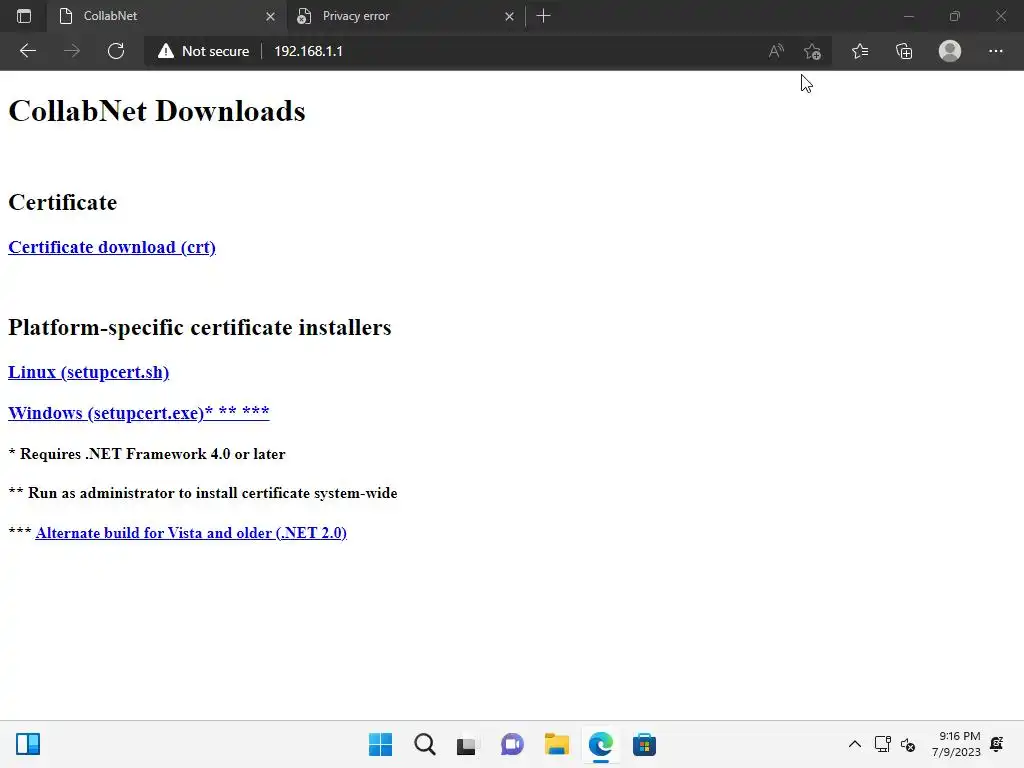Open the Collections panel

pos(904,51)
